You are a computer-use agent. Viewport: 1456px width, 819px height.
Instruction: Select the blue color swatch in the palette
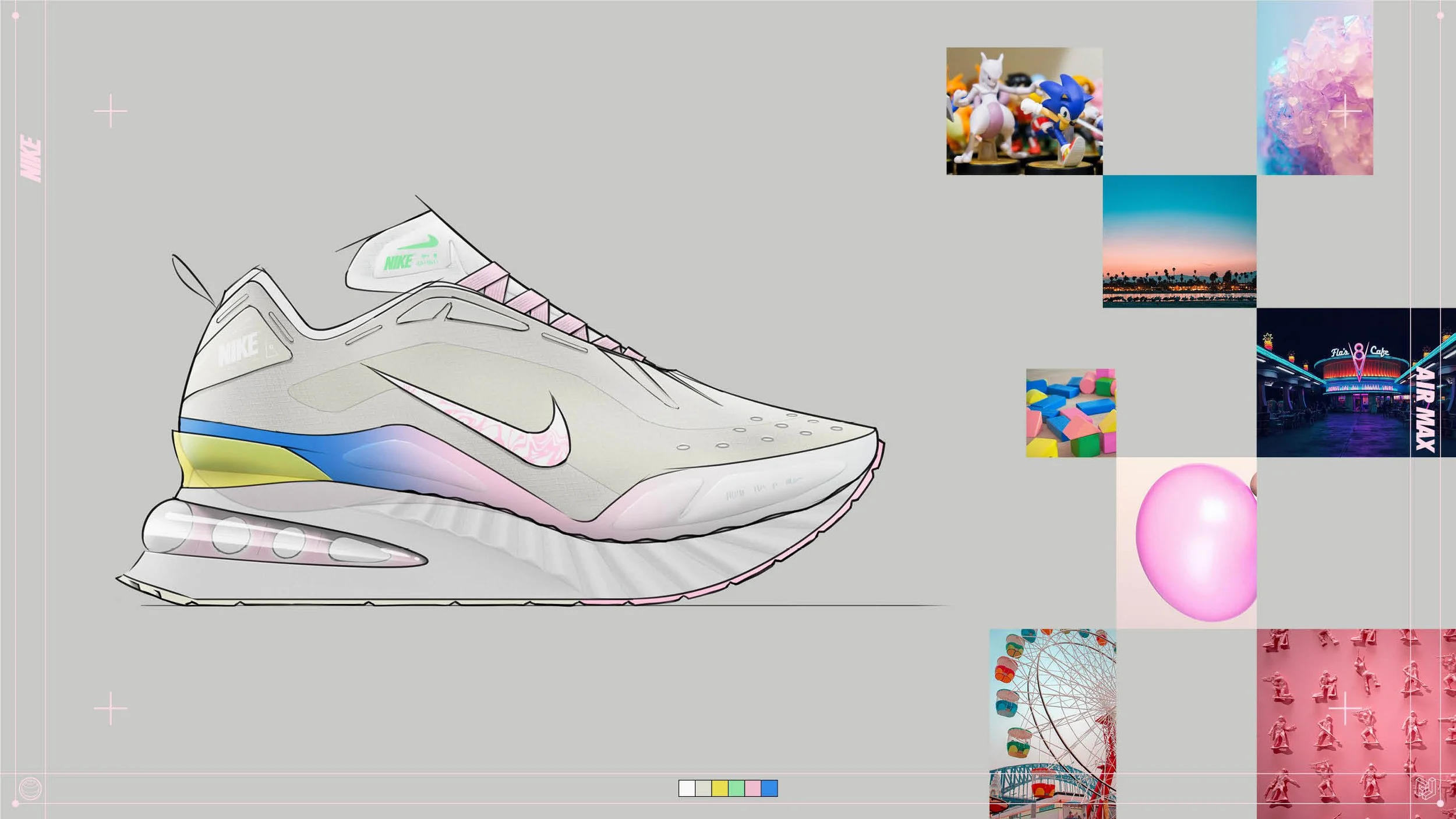769,788
